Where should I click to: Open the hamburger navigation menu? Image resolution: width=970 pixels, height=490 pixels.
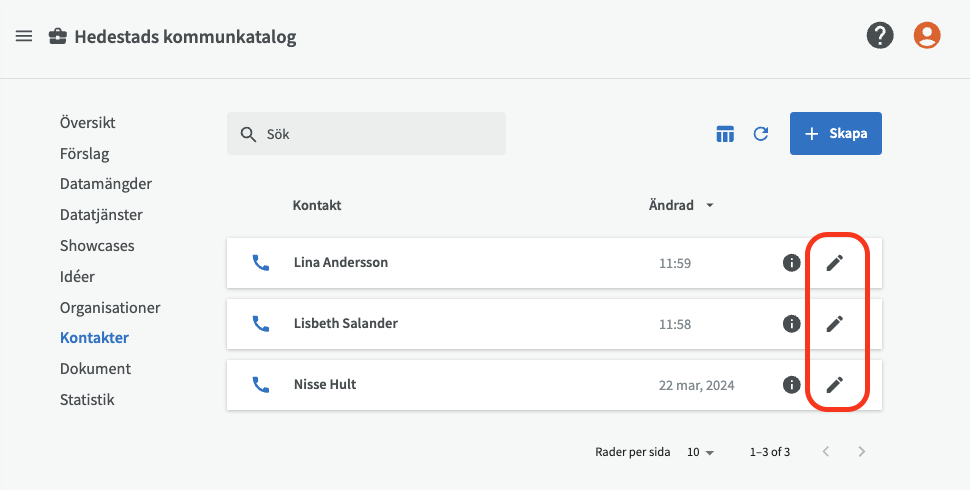[24, 37]
